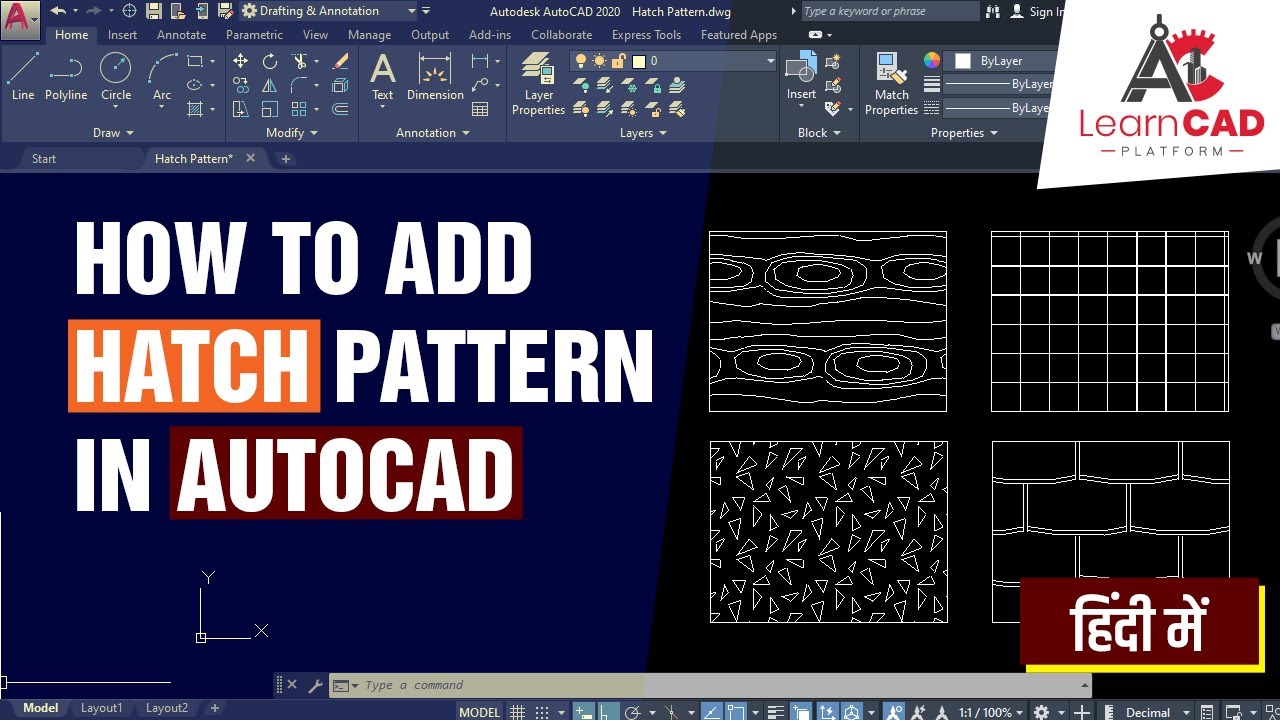Open the Model layout tab
The width and height of the screenshot is (1280, 720).
(x=40, y=708)
